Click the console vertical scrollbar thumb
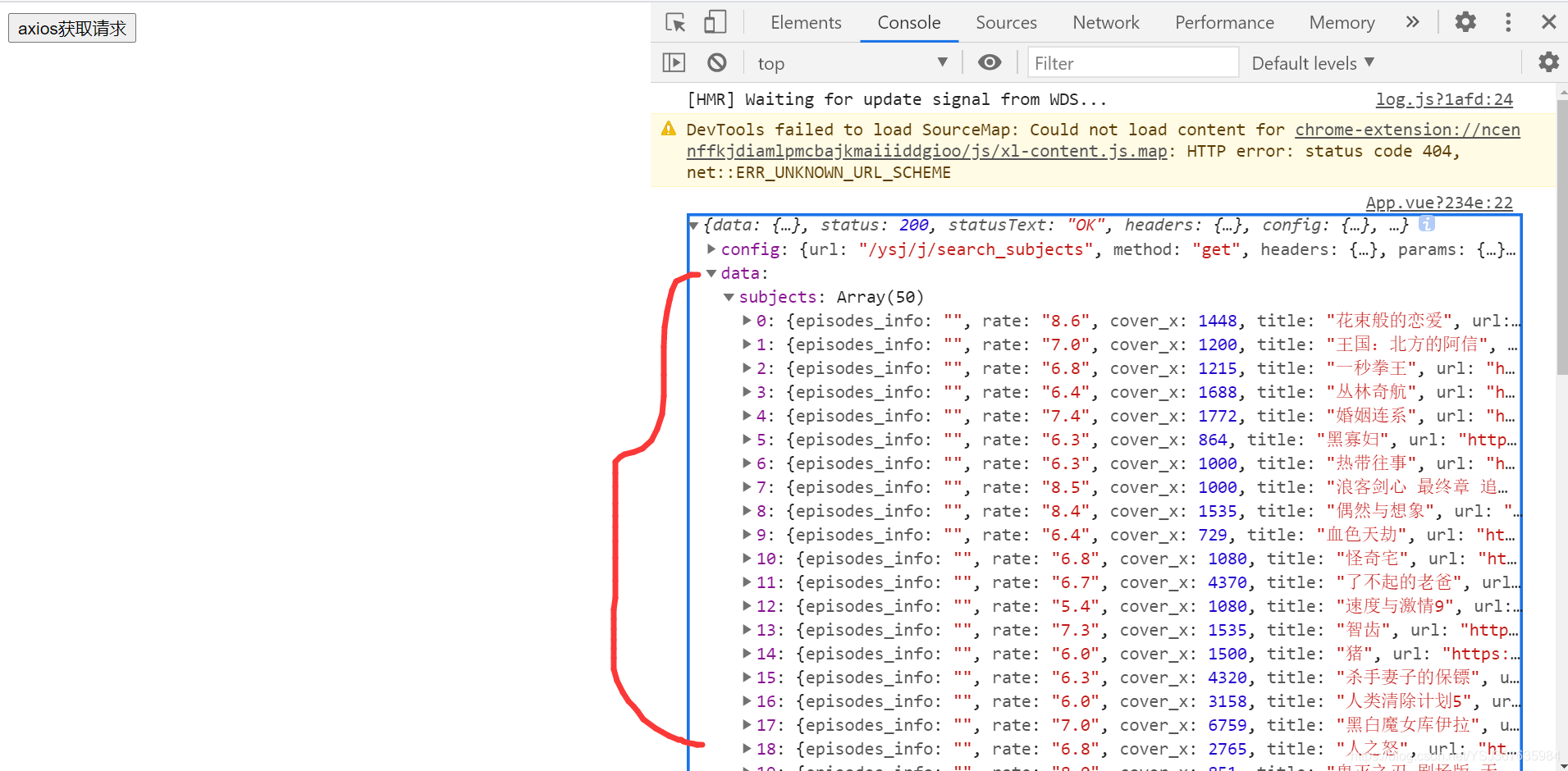1568x771 pixels. point(1561,238)
